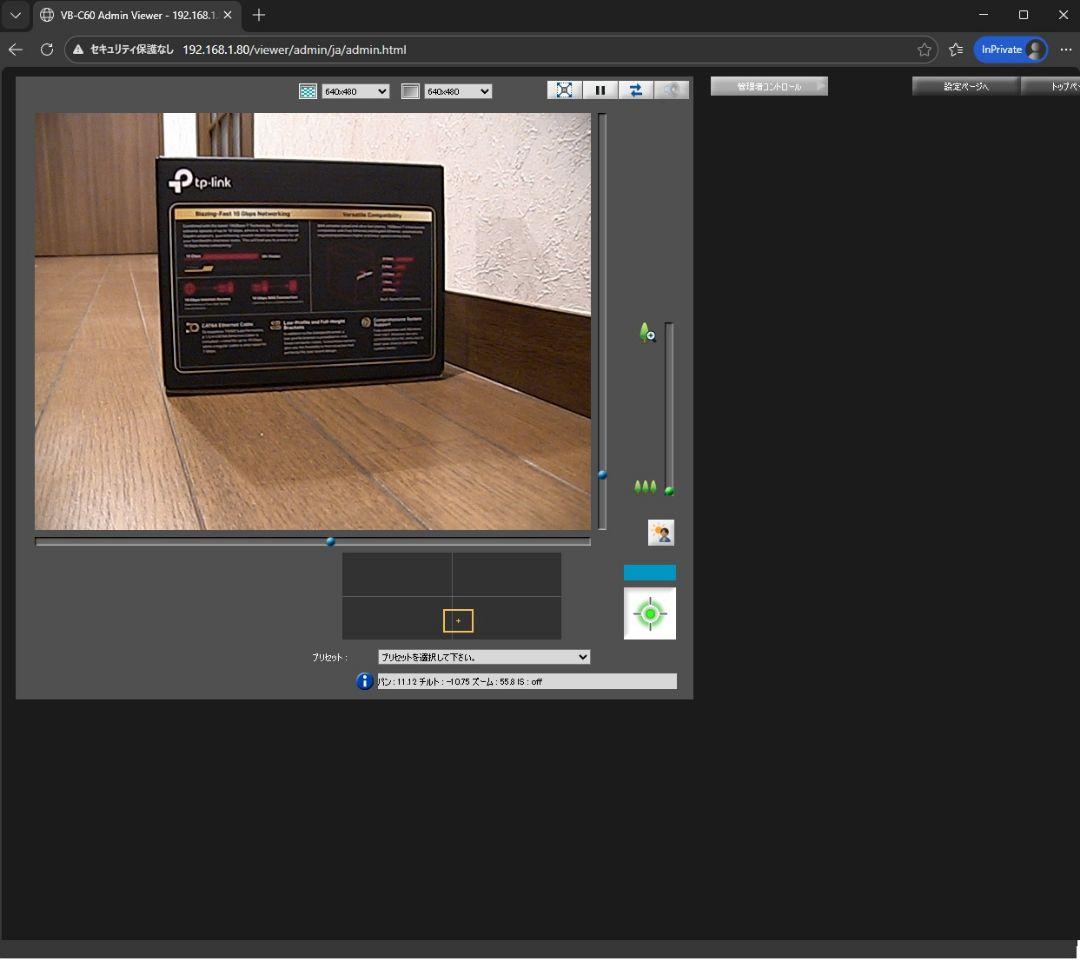Click the single-tree telephoto zoom icon
Image resolution: width=1080 pixels, height=960 pixels.
(647, 333)
